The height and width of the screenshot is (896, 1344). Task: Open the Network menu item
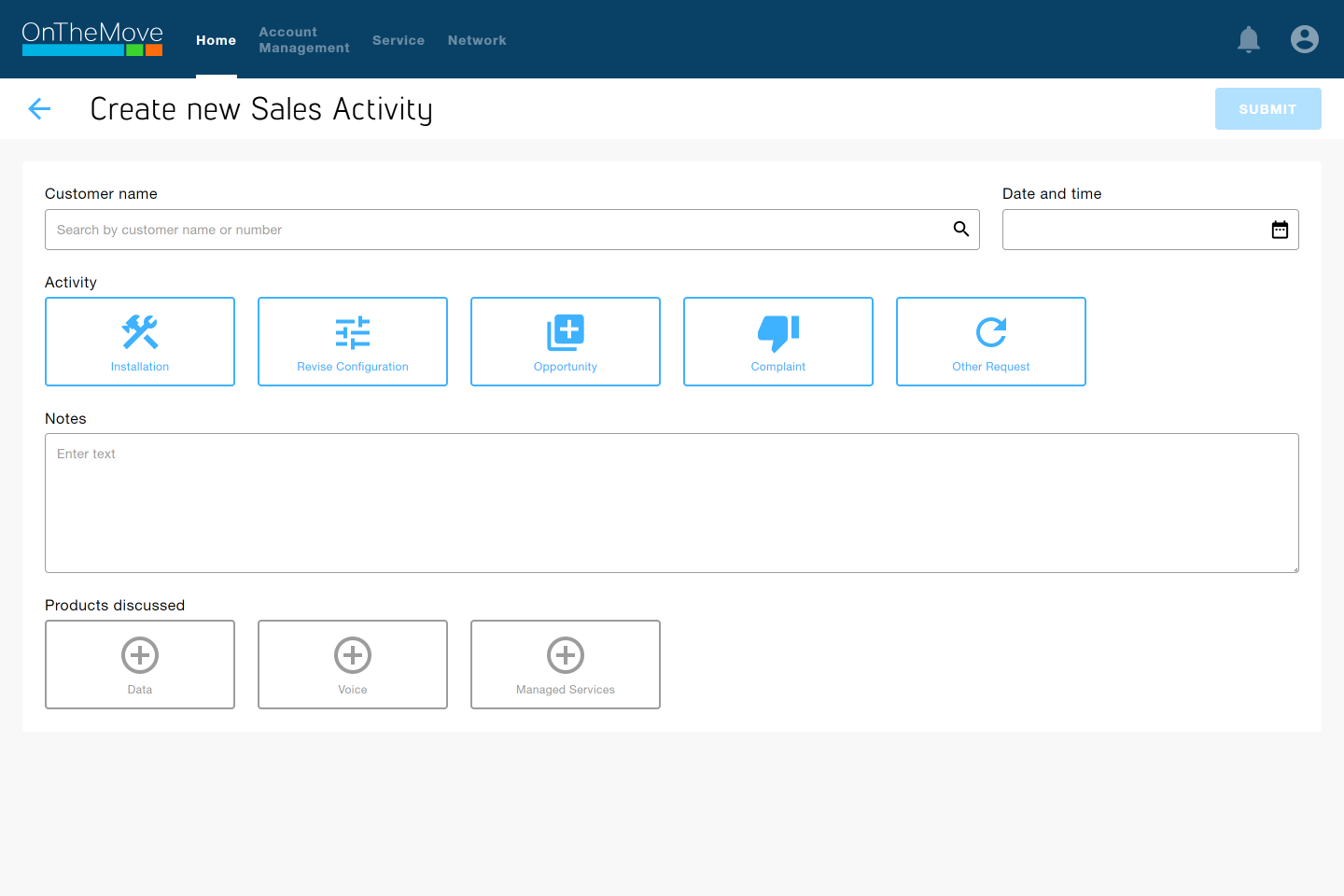pyautogui.click(x=477, y=40)
